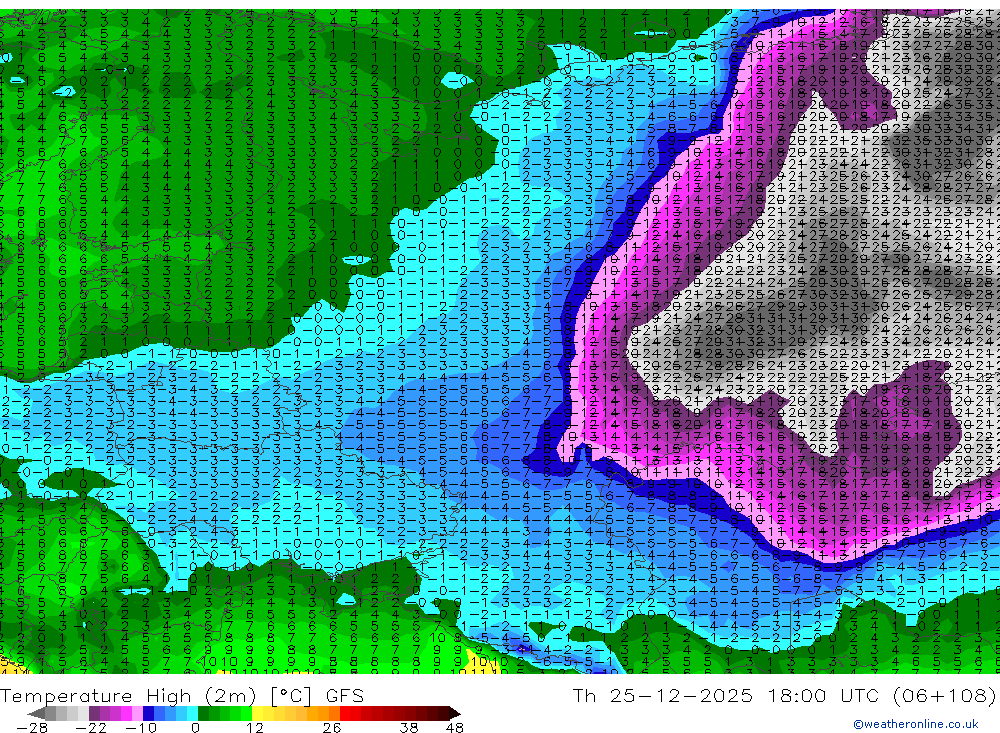Click the 26 legend label
Image resolution: width=1000 pixels, height=733 pixels.
tap(332, 727)
